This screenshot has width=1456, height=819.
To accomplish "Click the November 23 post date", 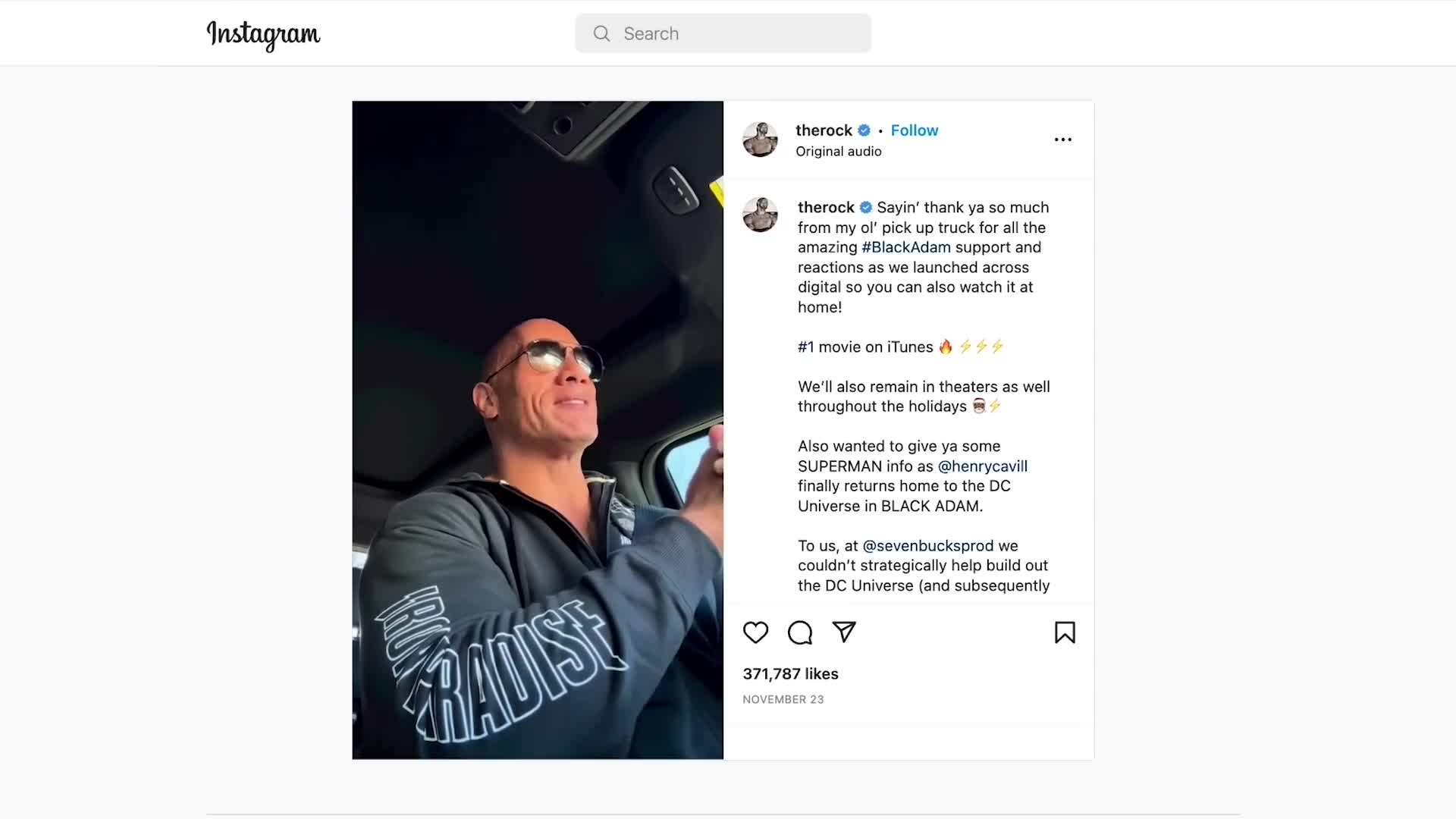I will [x=783, y=700].
